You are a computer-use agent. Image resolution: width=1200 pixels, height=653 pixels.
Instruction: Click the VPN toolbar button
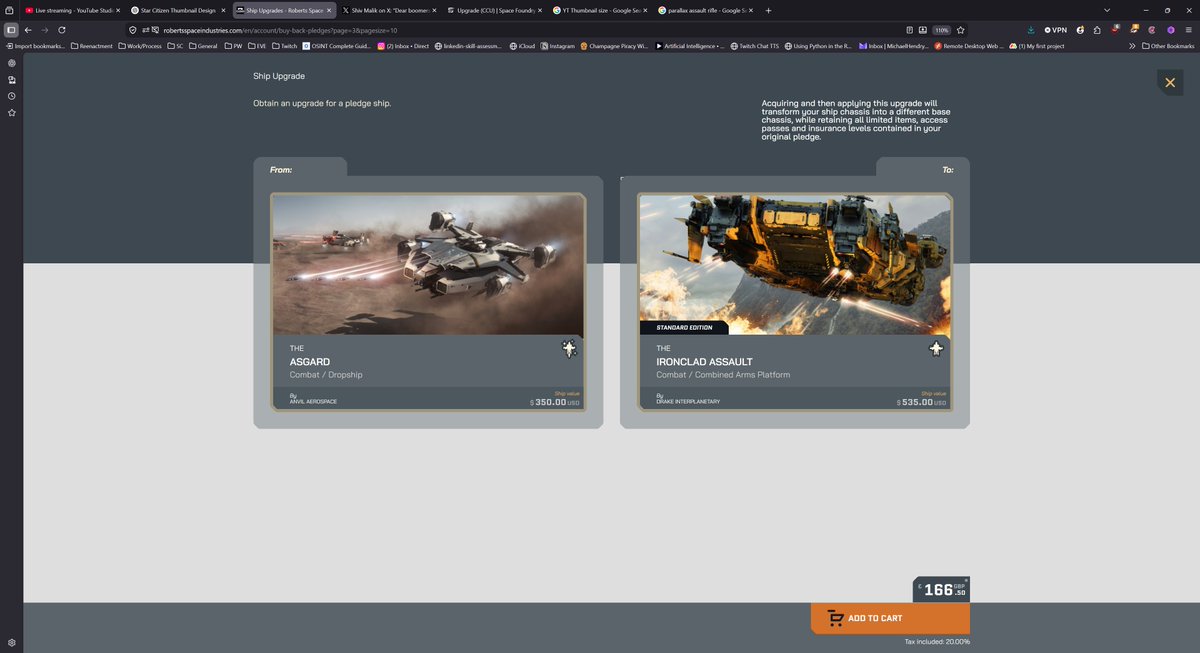pyautogui.click(x=1056, y=30)
